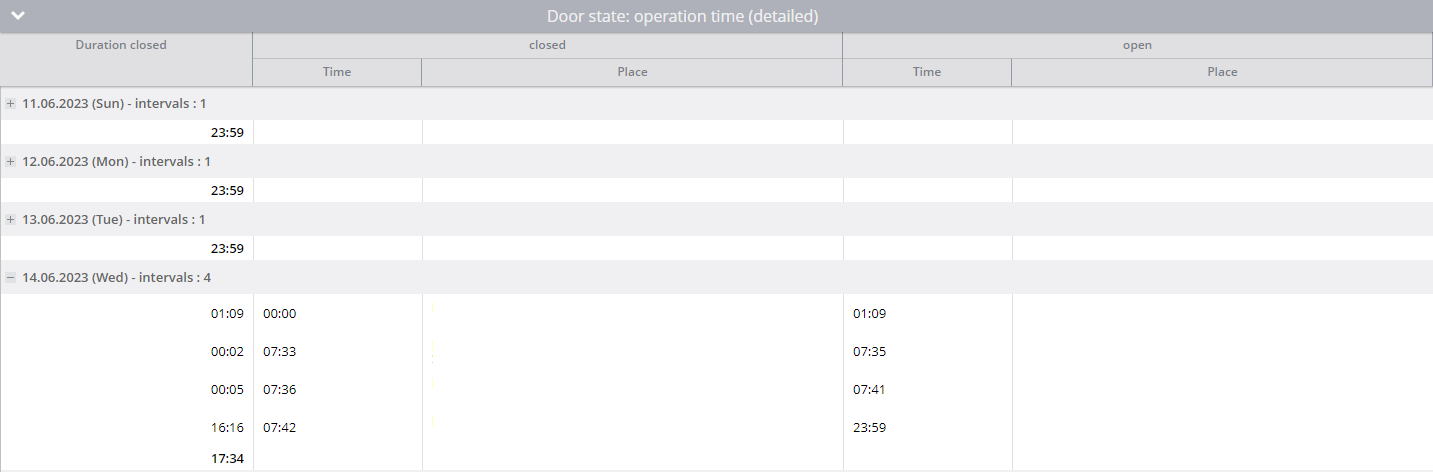This screenshot has height=472, width=1433.
Task: Select the open Place column header
Action: (1222, 72)
